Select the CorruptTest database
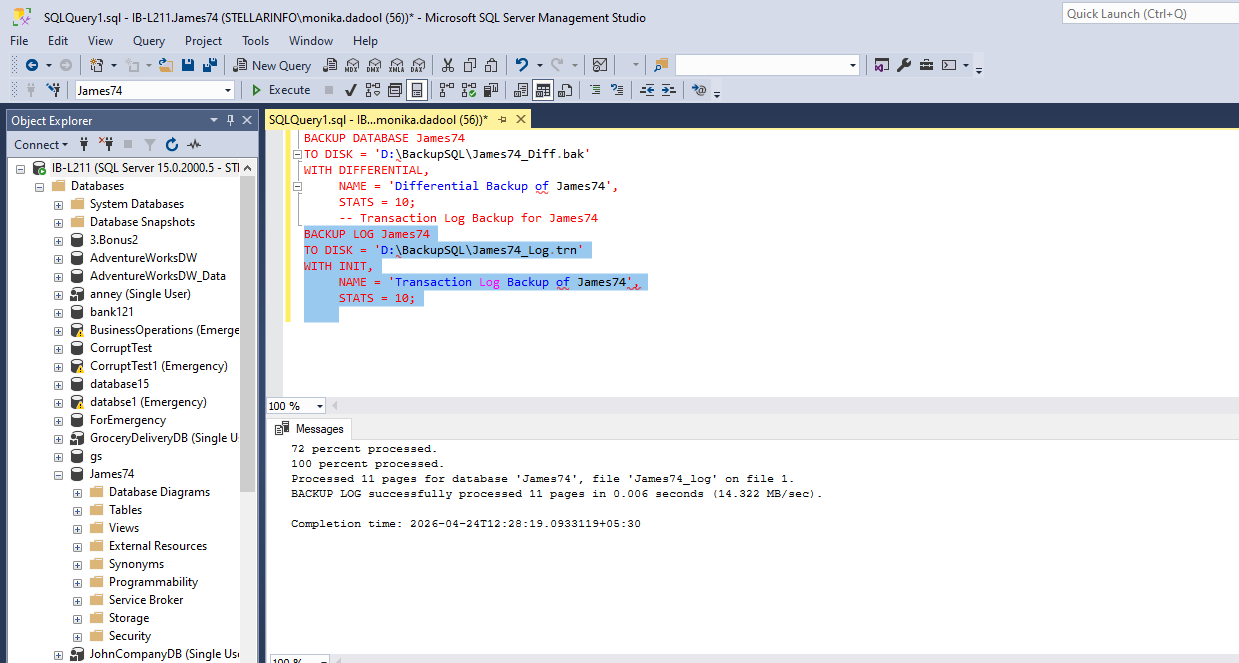 click(x=121, y=348)
